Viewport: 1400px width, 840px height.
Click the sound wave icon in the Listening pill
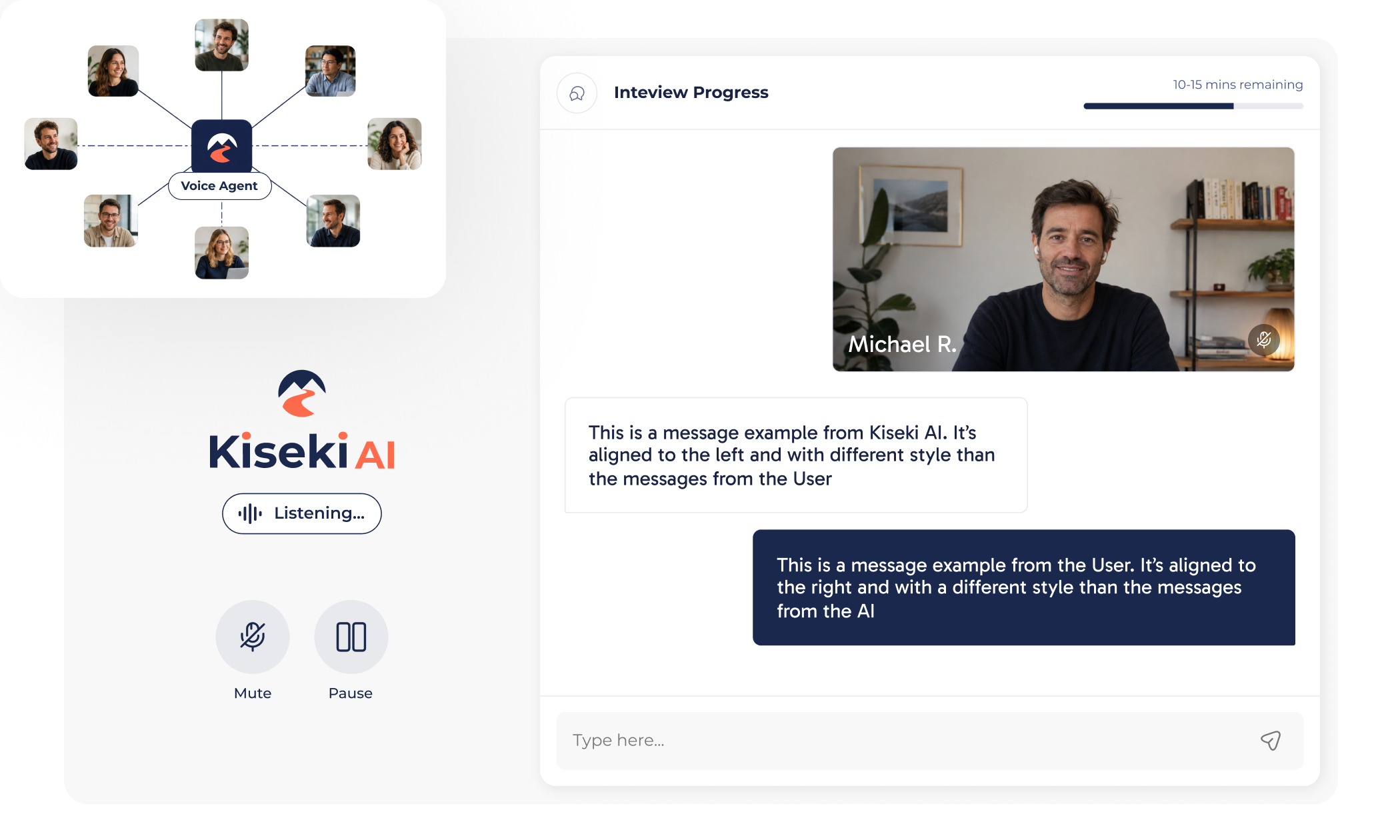(x=250, y=513)
